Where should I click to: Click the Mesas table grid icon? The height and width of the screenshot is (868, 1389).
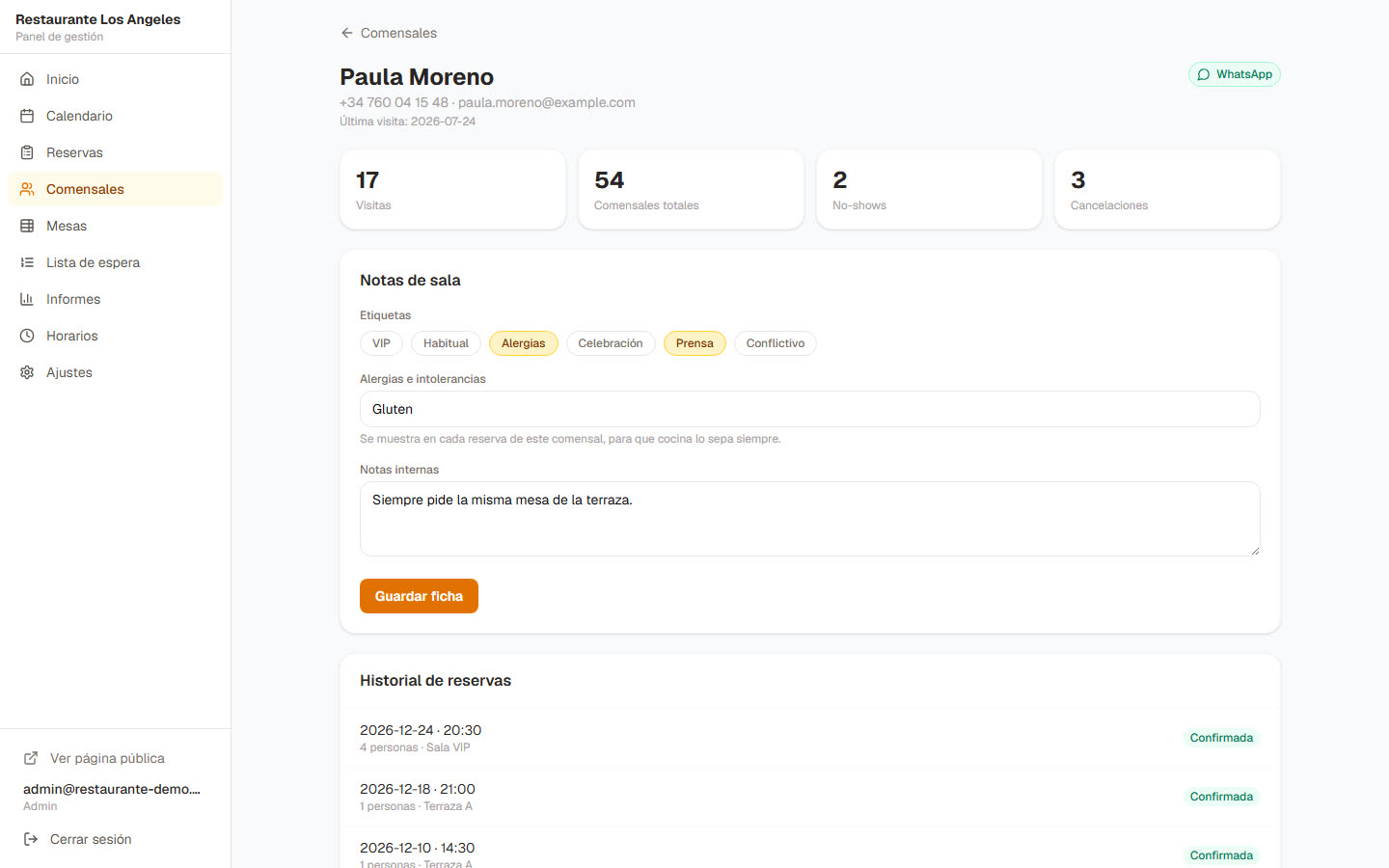point(27,226)
